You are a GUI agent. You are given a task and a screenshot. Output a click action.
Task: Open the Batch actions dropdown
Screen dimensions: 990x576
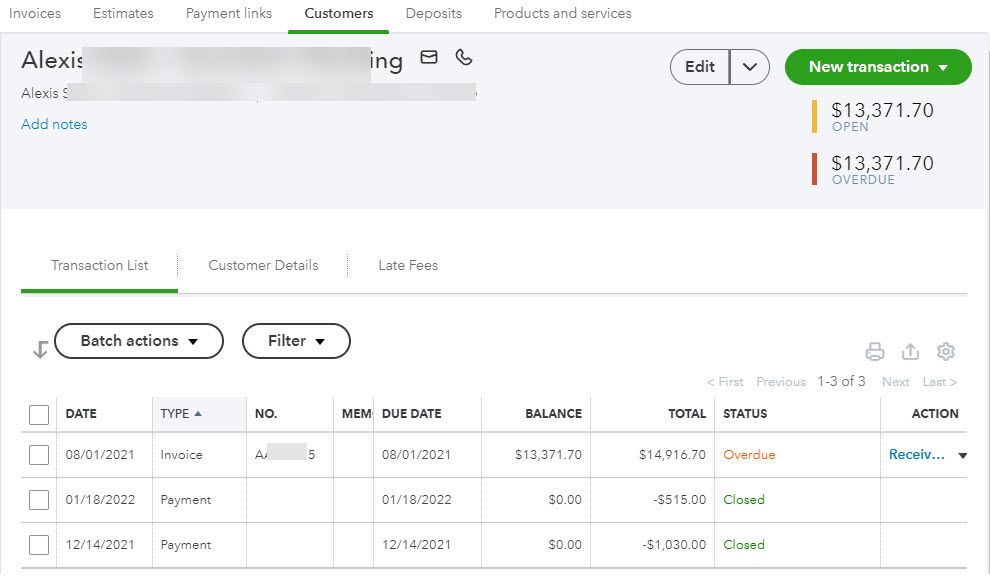(138, 341)
